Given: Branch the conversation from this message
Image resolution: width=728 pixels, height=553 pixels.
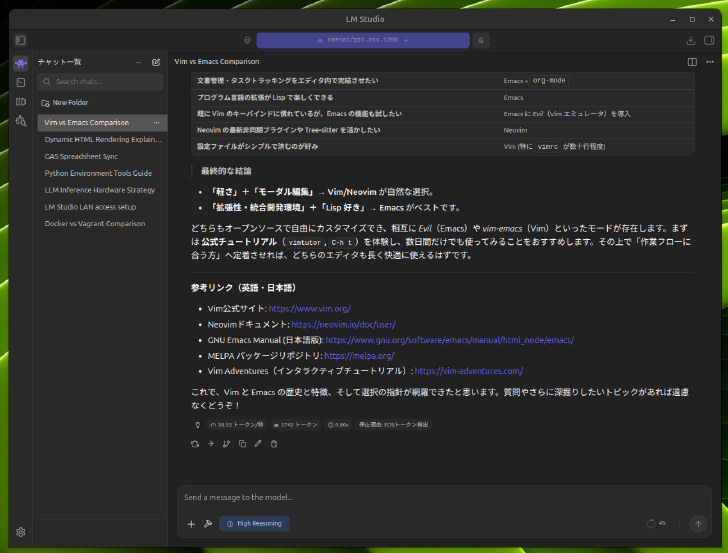Looking at the screenshot, I should (227, 444).
